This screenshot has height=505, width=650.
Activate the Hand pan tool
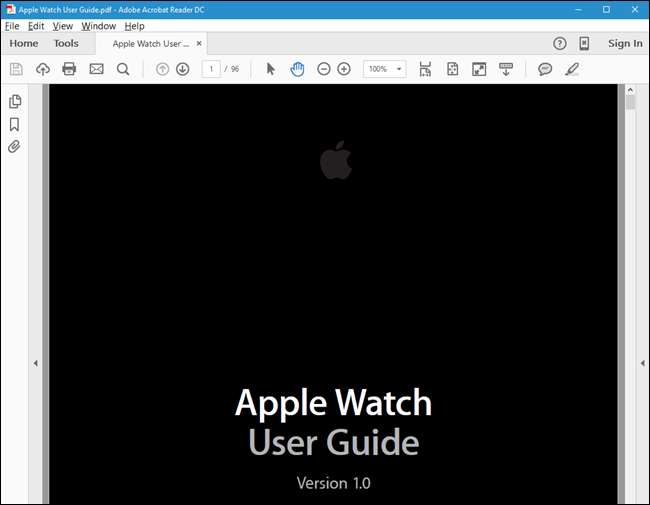tap(297, 69)
